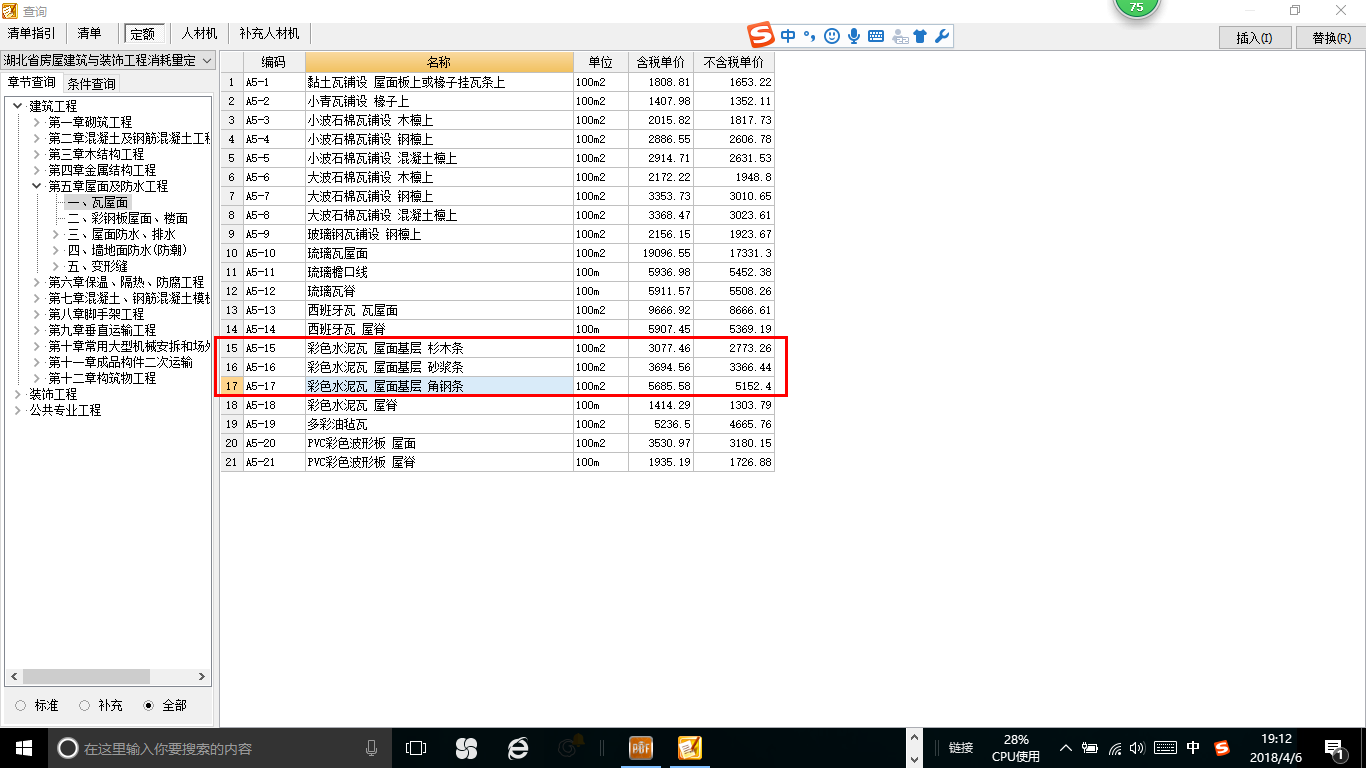Activate microphone voice input

pos(854,36)
